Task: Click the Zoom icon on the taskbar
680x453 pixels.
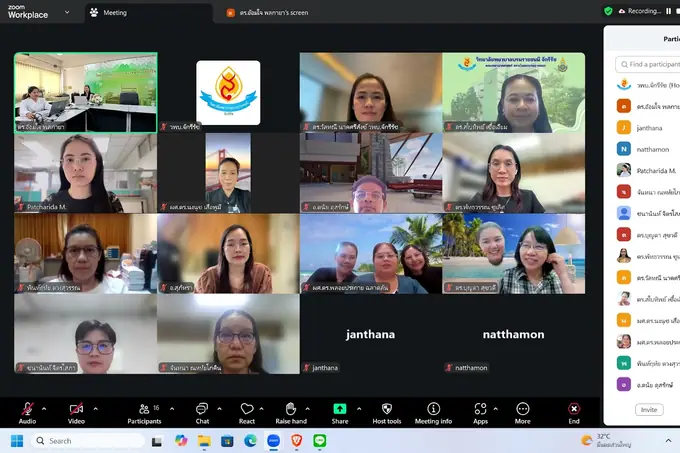Action: click(273, 441)
